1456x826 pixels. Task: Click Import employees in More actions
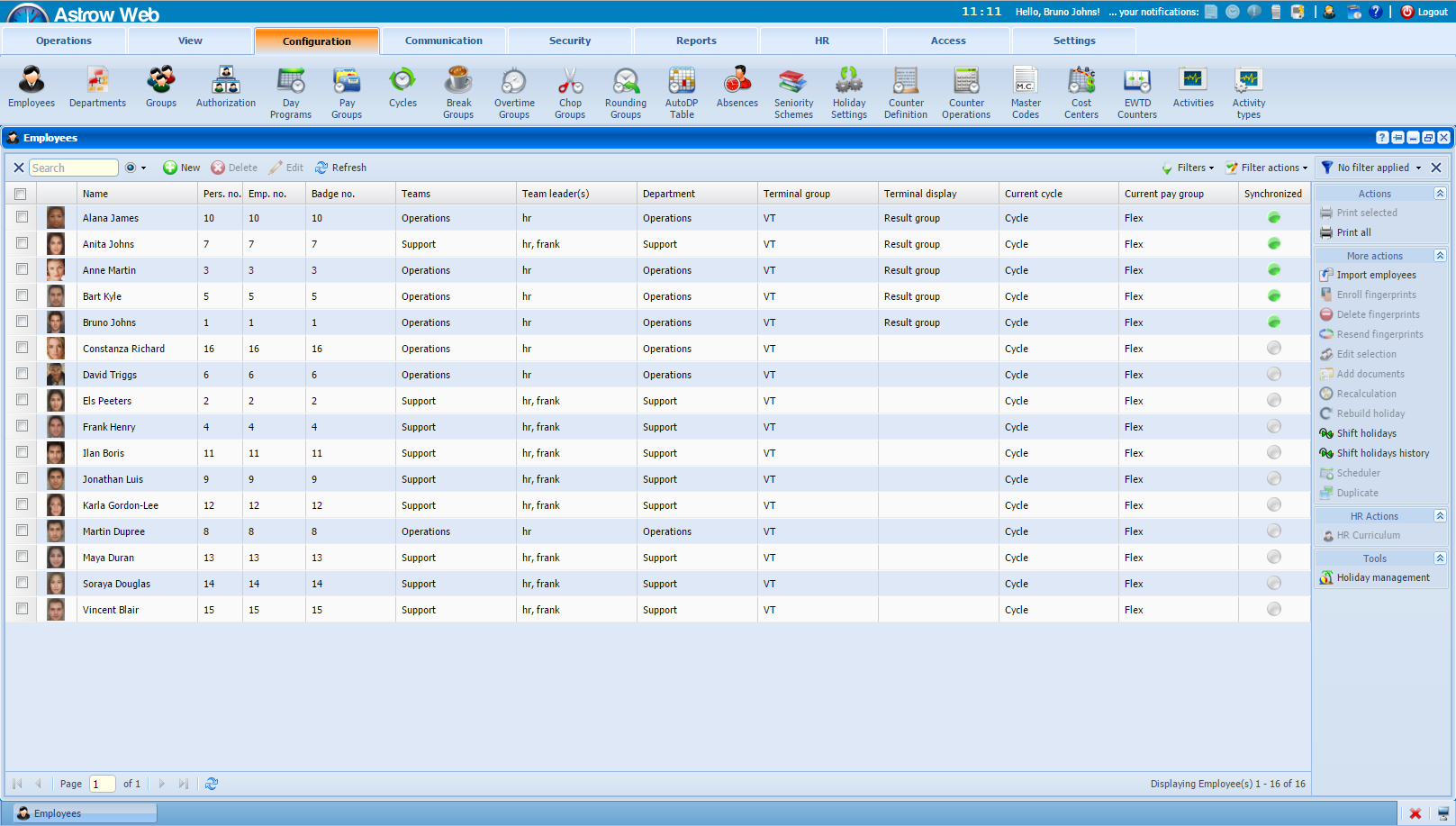pyautogui.click(x=1376, y=276)
